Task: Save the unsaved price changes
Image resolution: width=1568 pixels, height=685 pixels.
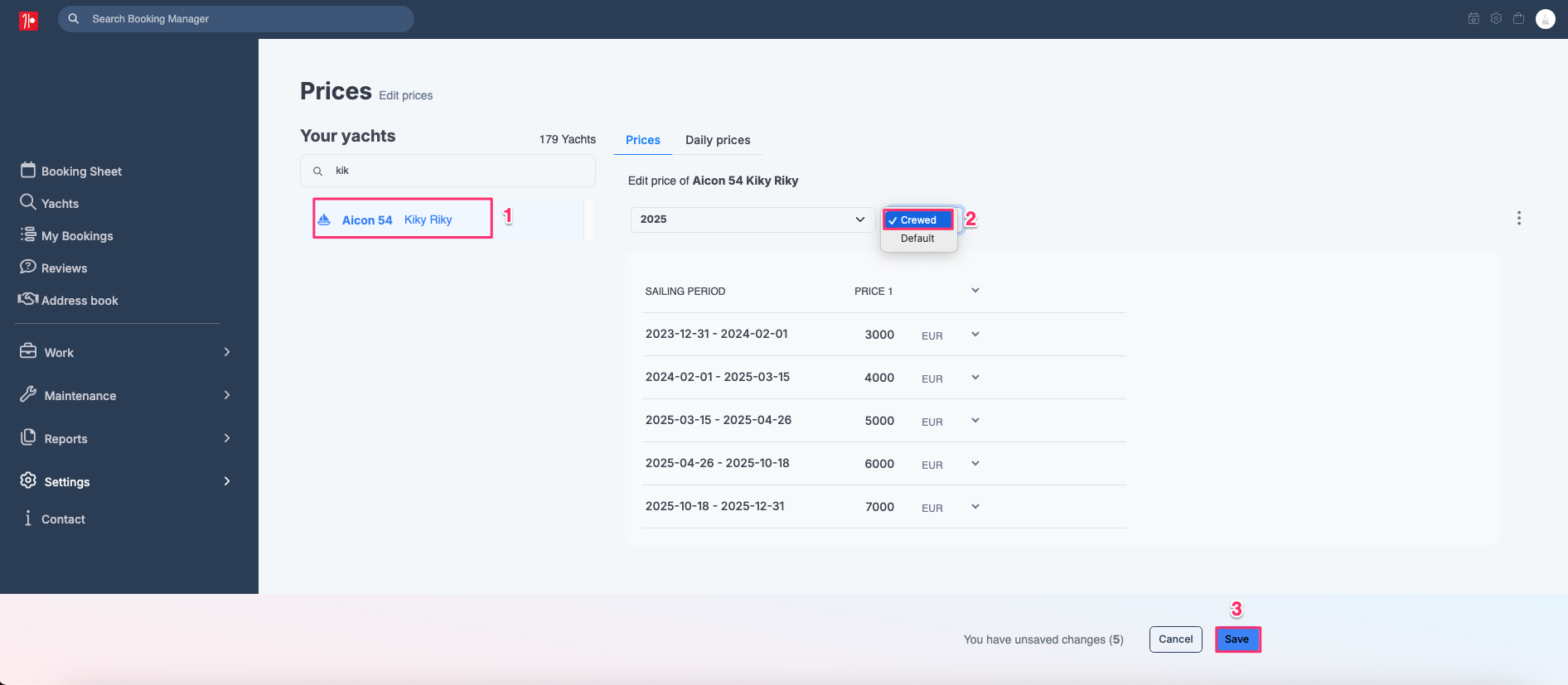Action: pyautogui.click(x=1237, y=639)
